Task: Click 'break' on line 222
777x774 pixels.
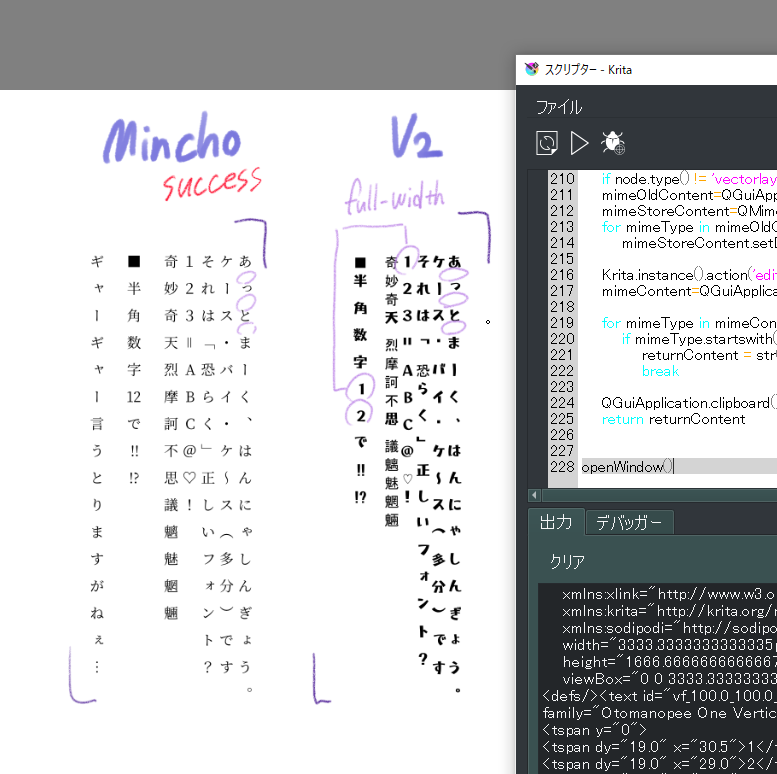Action: pyautogui.click(x=660, y=371)
